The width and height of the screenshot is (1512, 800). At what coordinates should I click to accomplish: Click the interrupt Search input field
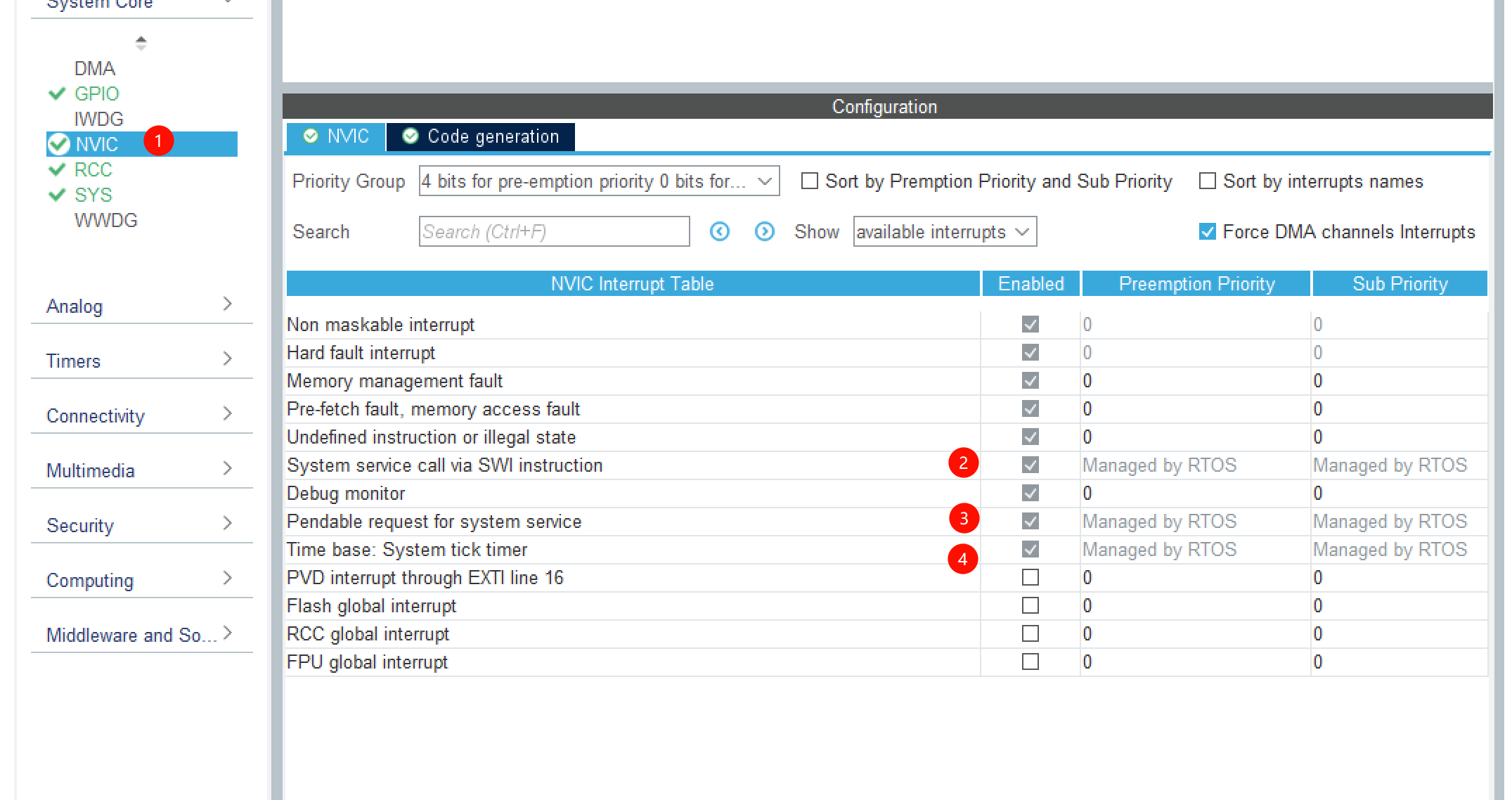tap(554, 231)
